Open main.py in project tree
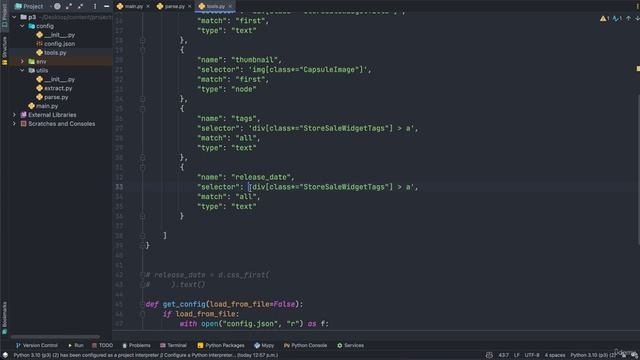Screen dimensions: 640x360 tap(47, 106)
